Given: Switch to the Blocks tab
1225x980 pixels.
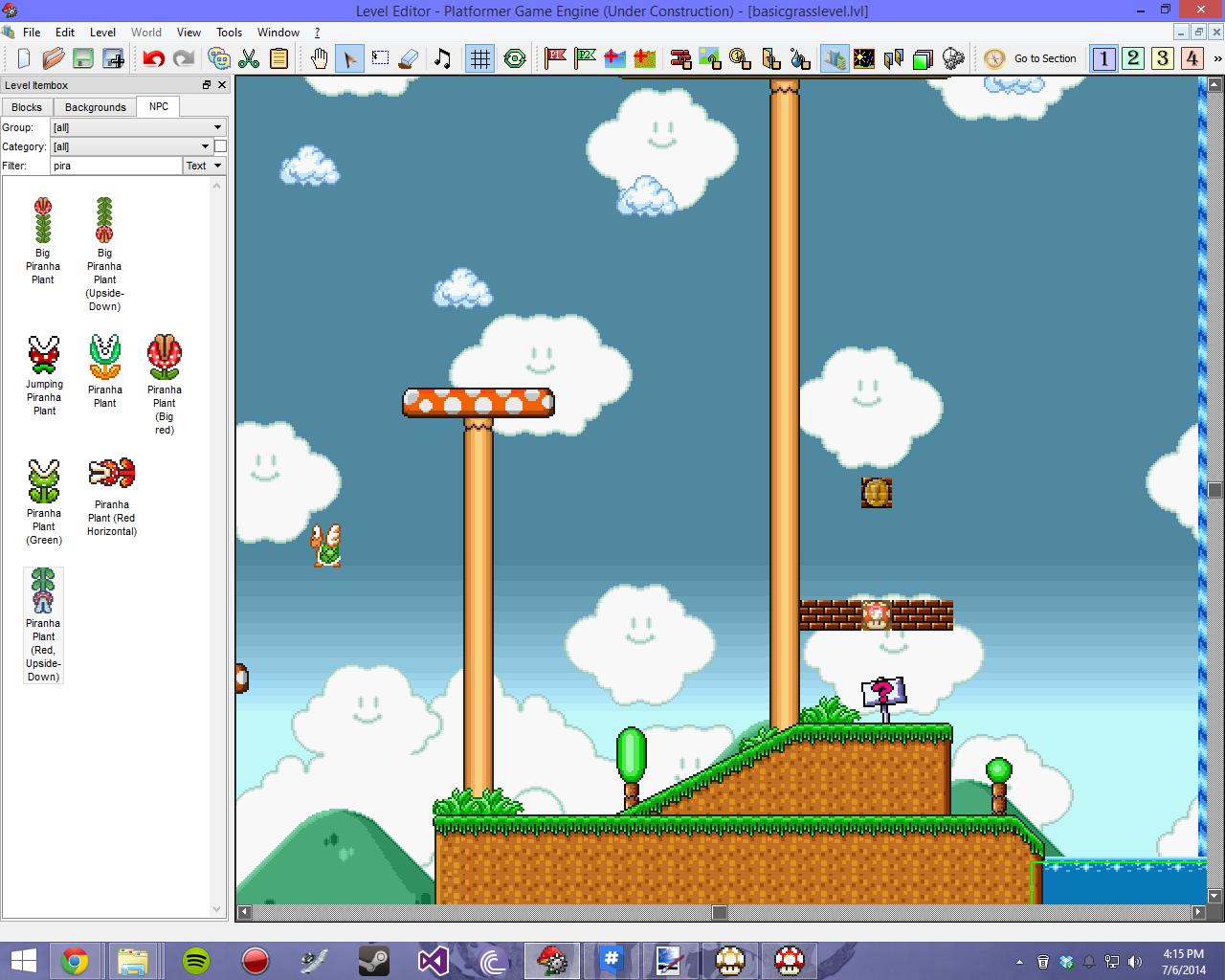Looking at the screenshot, I should [27, 107].
